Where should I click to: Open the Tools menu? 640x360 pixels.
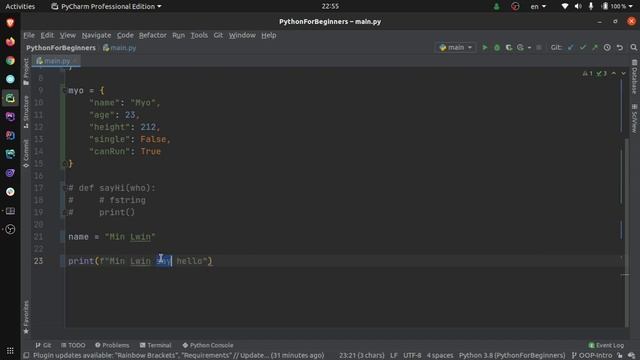(x=199, y=36)
